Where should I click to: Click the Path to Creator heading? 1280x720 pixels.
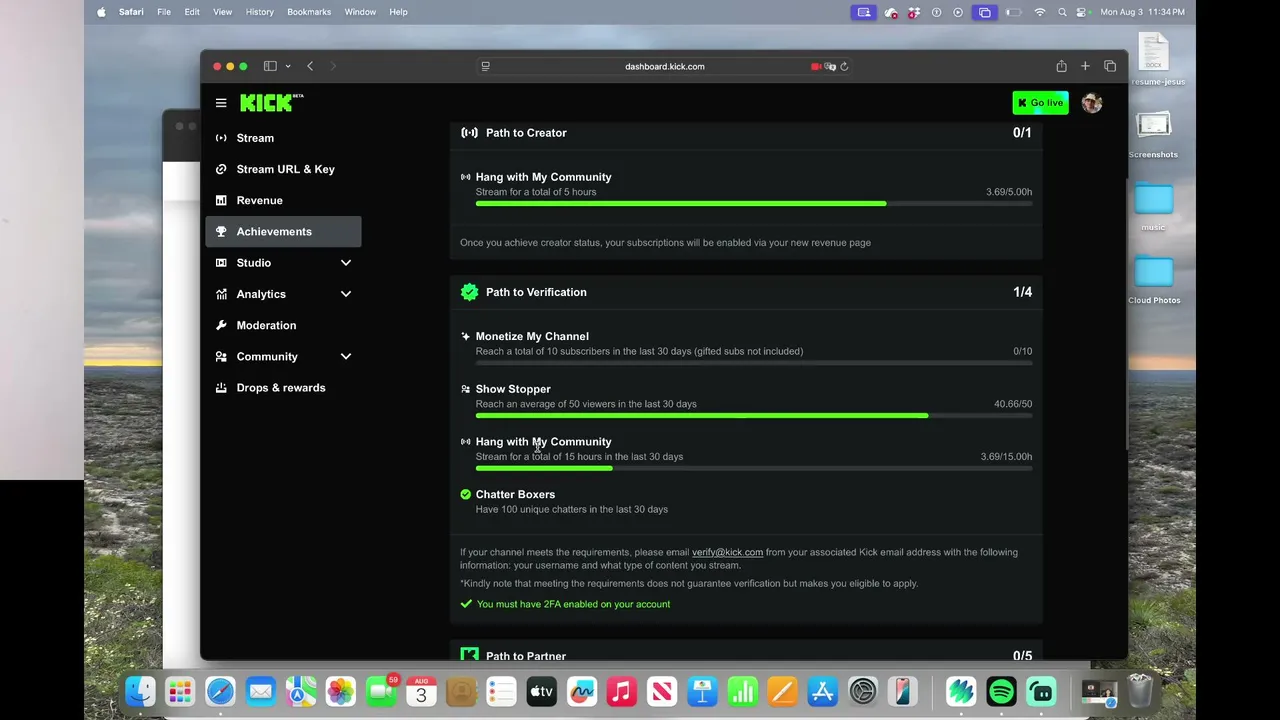pyautogui.click(x=526, y=133)
